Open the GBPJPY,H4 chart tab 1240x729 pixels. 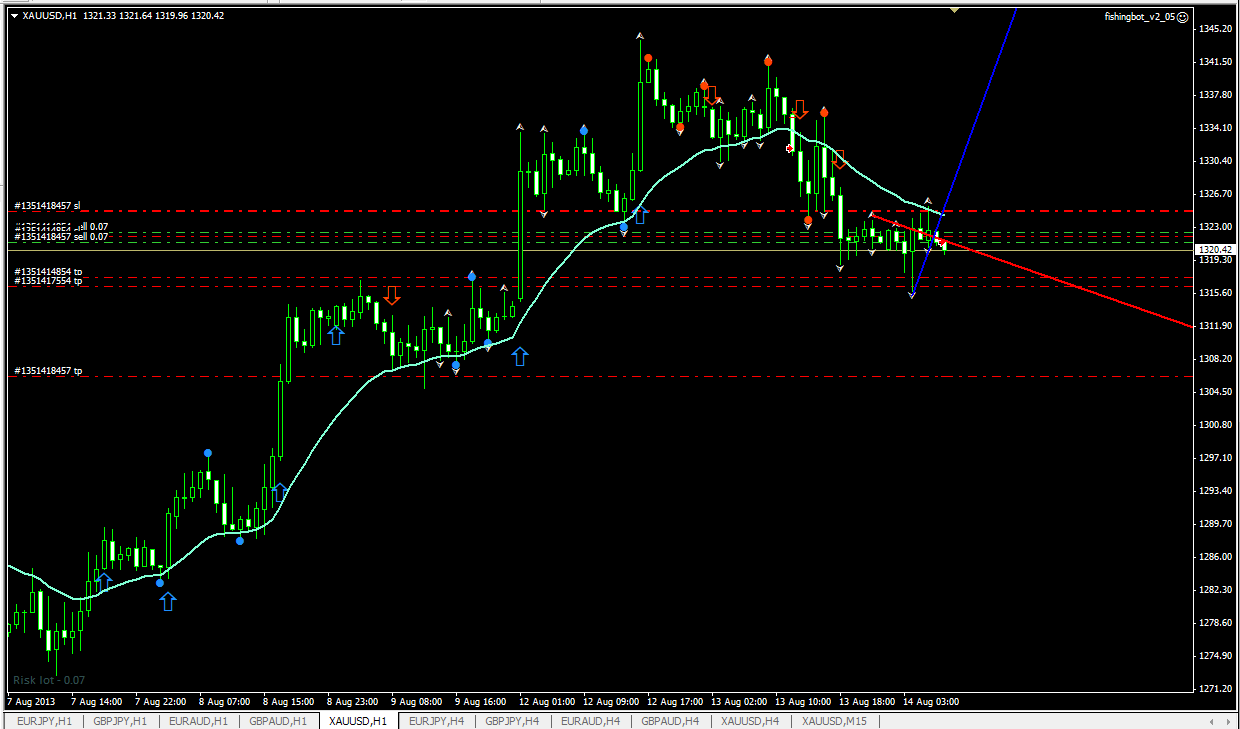(x=513, y=721)
